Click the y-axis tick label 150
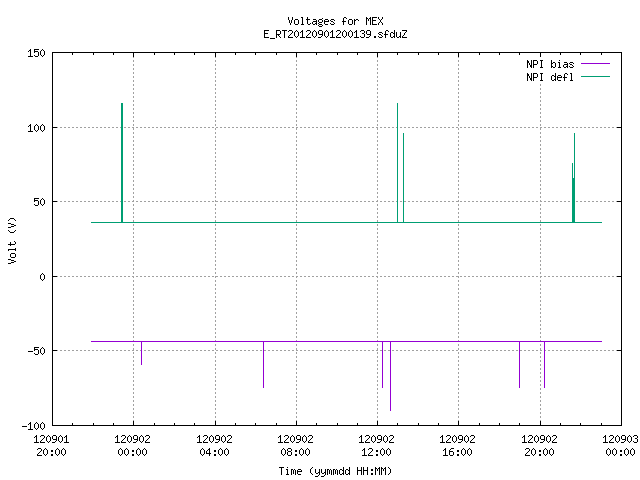Screen dimensions: 640x480 (x=36, y=53)
